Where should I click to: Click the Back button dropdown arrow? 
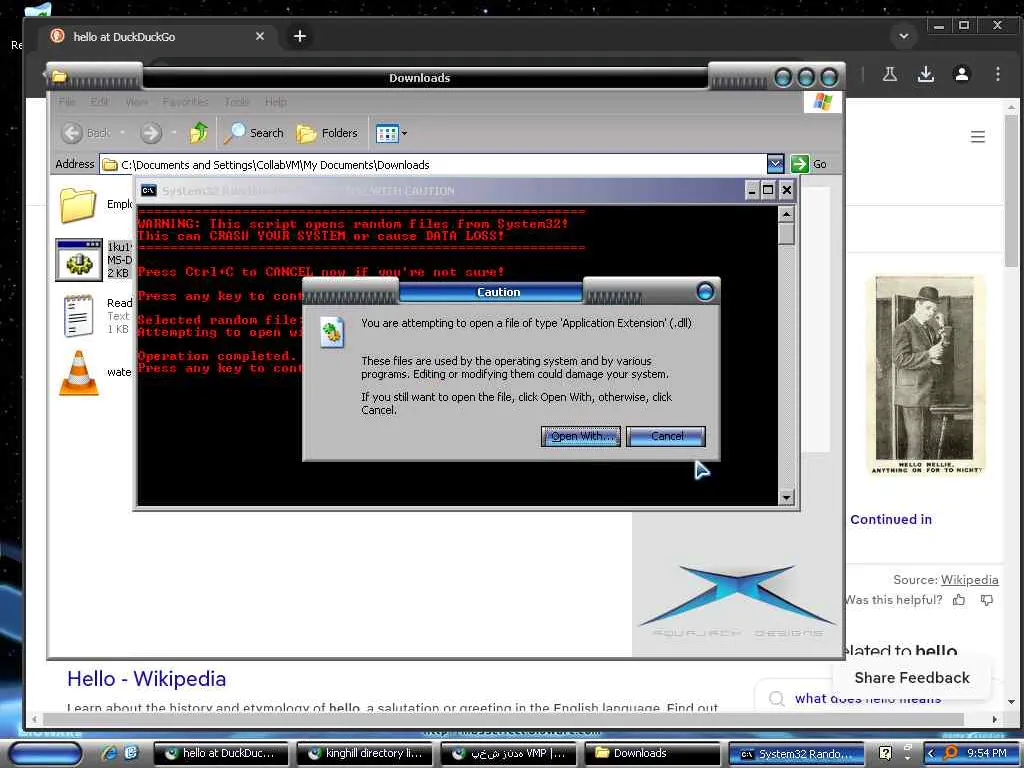coord(122,133)
